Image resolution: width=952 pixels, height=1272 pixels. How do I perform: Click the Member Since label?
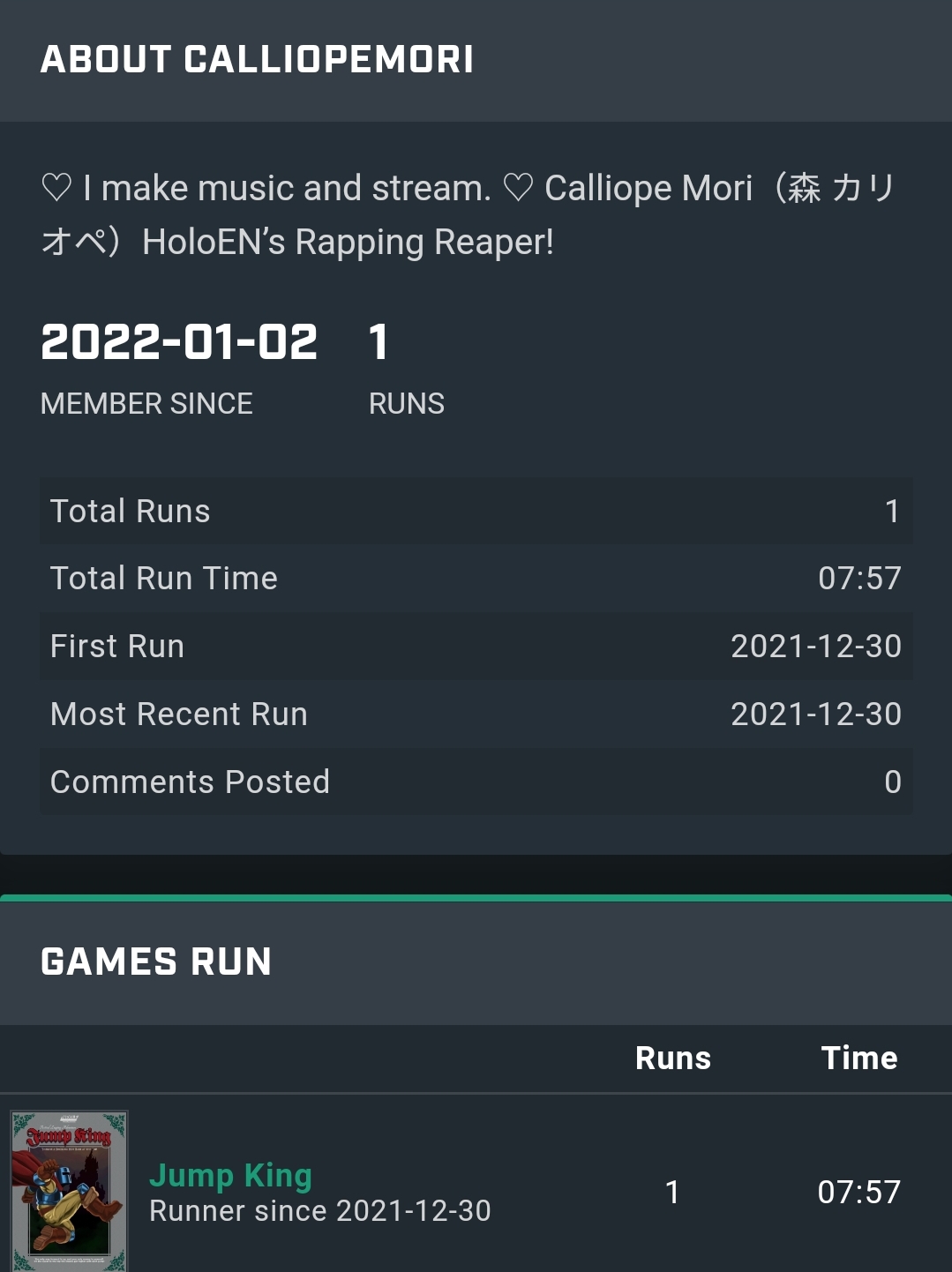click(146, 404)
